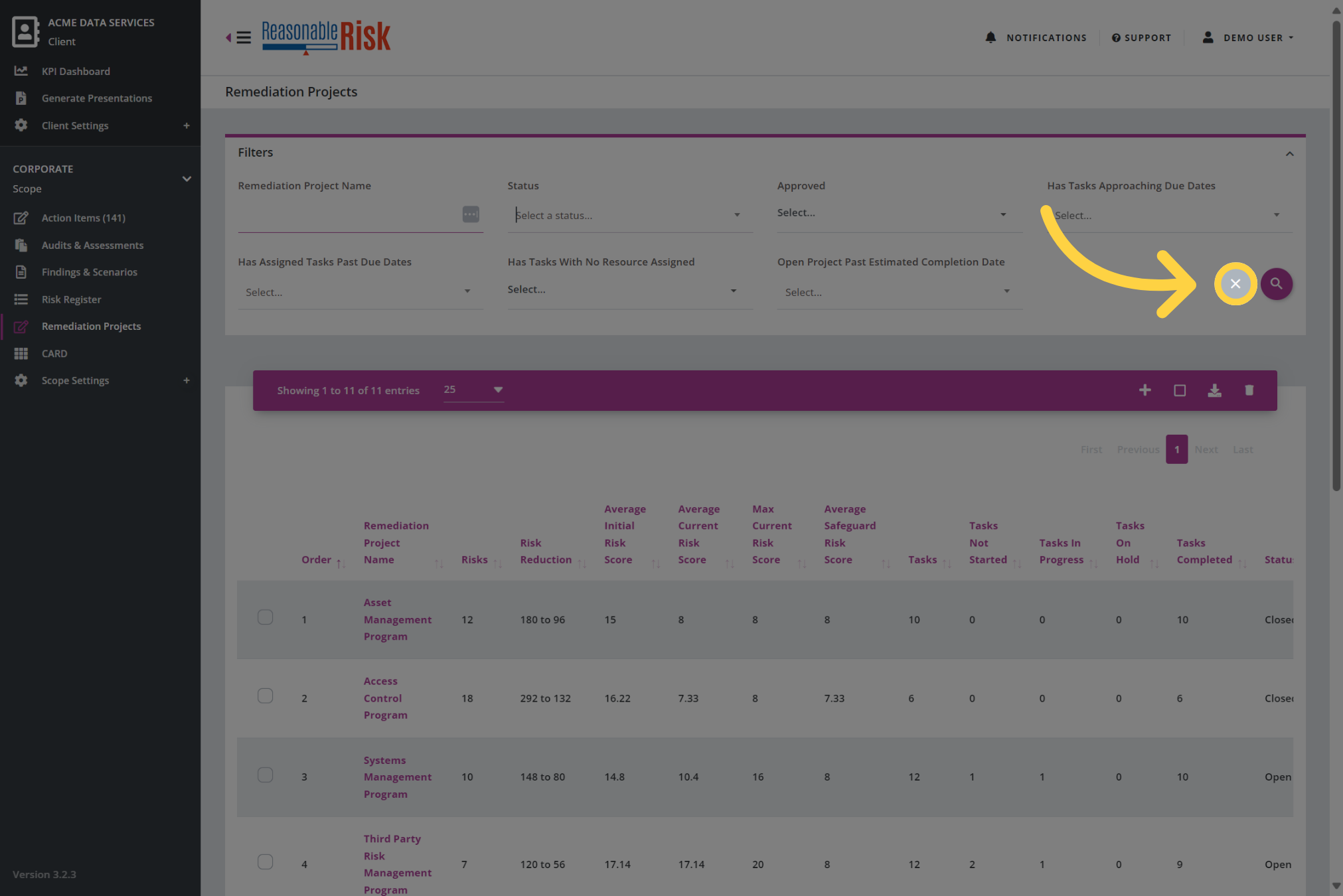Check the Access Control Program row checkbox

tap(265, 696)
